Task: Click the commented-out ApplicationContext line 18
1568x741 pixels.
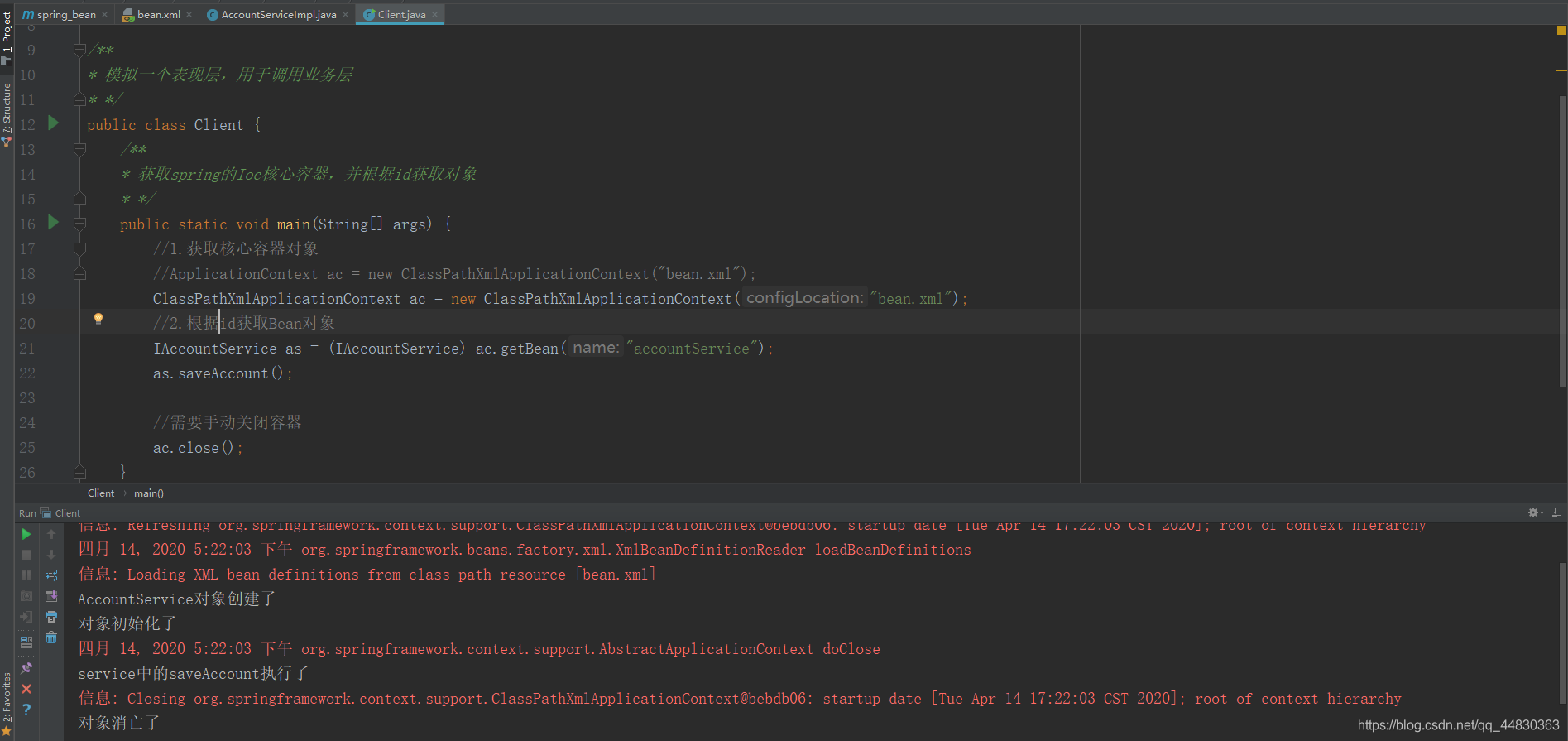Action: point(454,274)
